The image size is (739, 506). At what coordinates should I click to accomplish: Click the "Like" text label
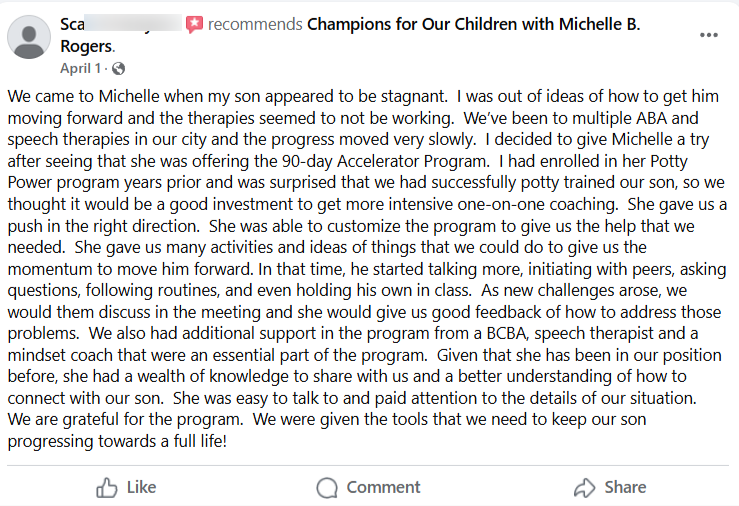point(141,487)
